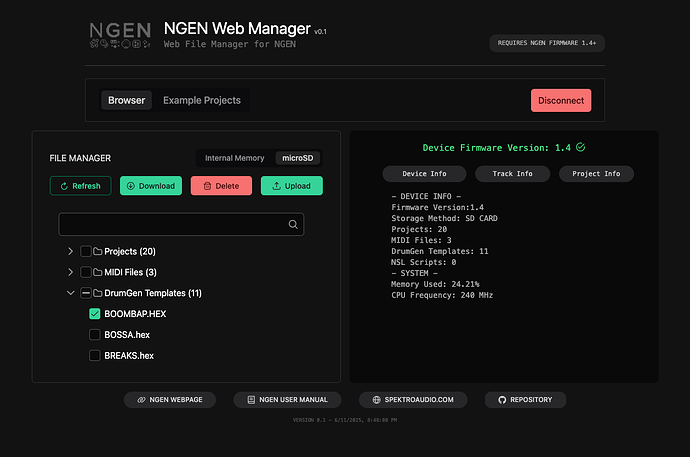Tick the BREAKS.hex checkbox
This screenshot has width=690, height=457.
(x=95, y=356)
